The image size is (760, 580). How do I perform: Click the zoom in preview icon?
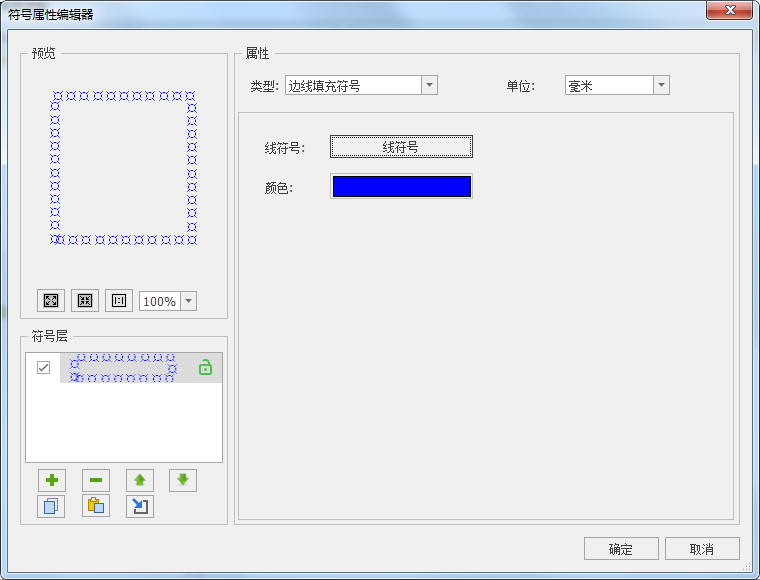[51, 301]
